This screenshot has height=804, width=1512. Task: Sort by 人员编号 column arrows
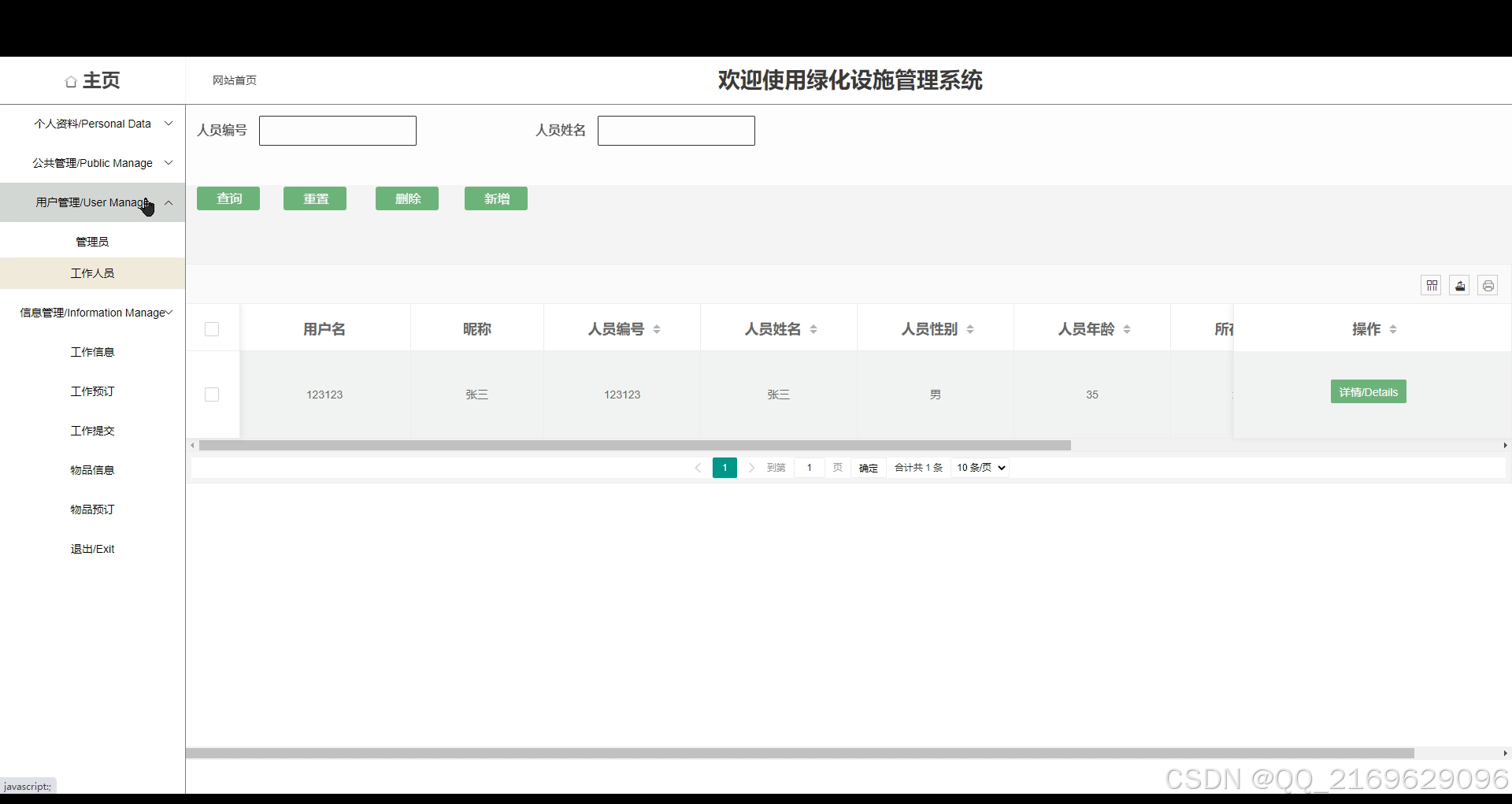coord(657,329)
